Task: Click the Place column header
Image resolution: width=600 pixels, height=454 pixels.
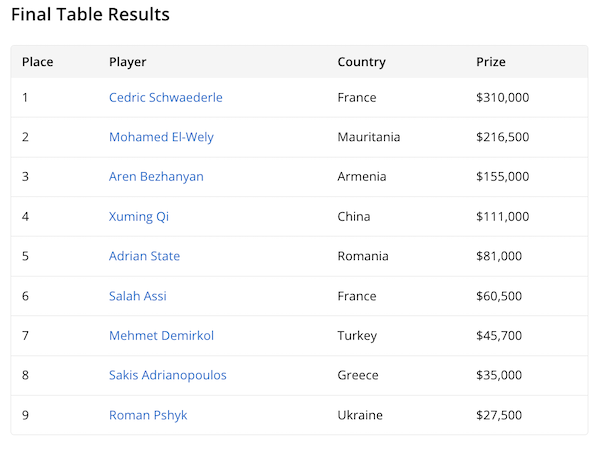Action: (x=37, y=62)
